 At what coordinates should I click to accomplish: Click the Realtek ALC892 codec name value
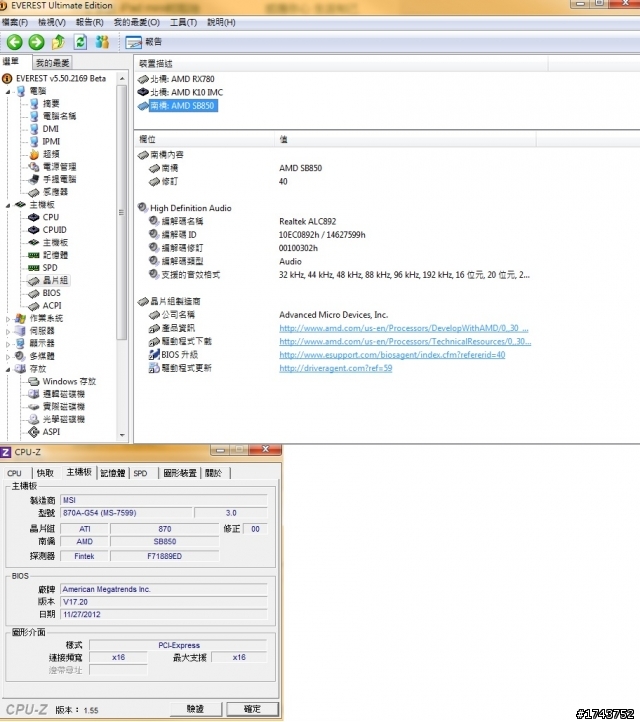pos(308,221)
